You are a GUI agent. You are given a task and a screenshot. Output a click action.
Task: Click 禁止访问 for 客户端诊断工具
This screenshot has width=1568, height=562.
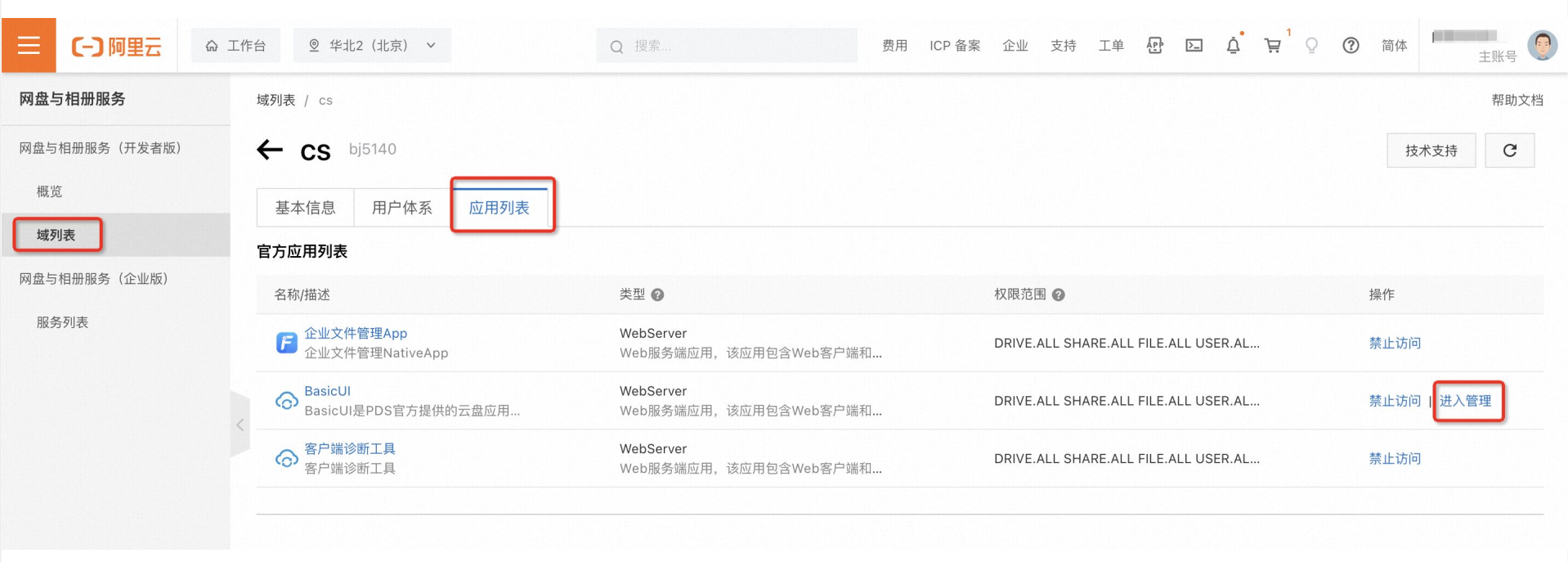coord(1395,458)
